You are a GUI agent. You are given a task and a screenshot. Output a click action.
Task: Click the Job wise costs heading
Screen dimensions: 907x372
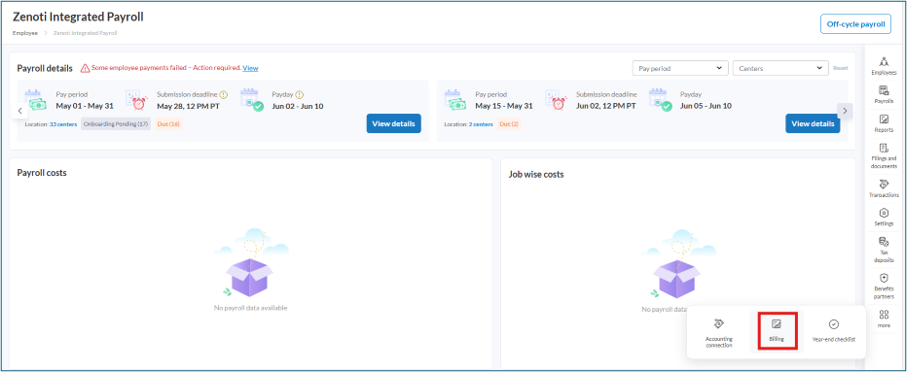pyautogui.click(x=536, y=174)
